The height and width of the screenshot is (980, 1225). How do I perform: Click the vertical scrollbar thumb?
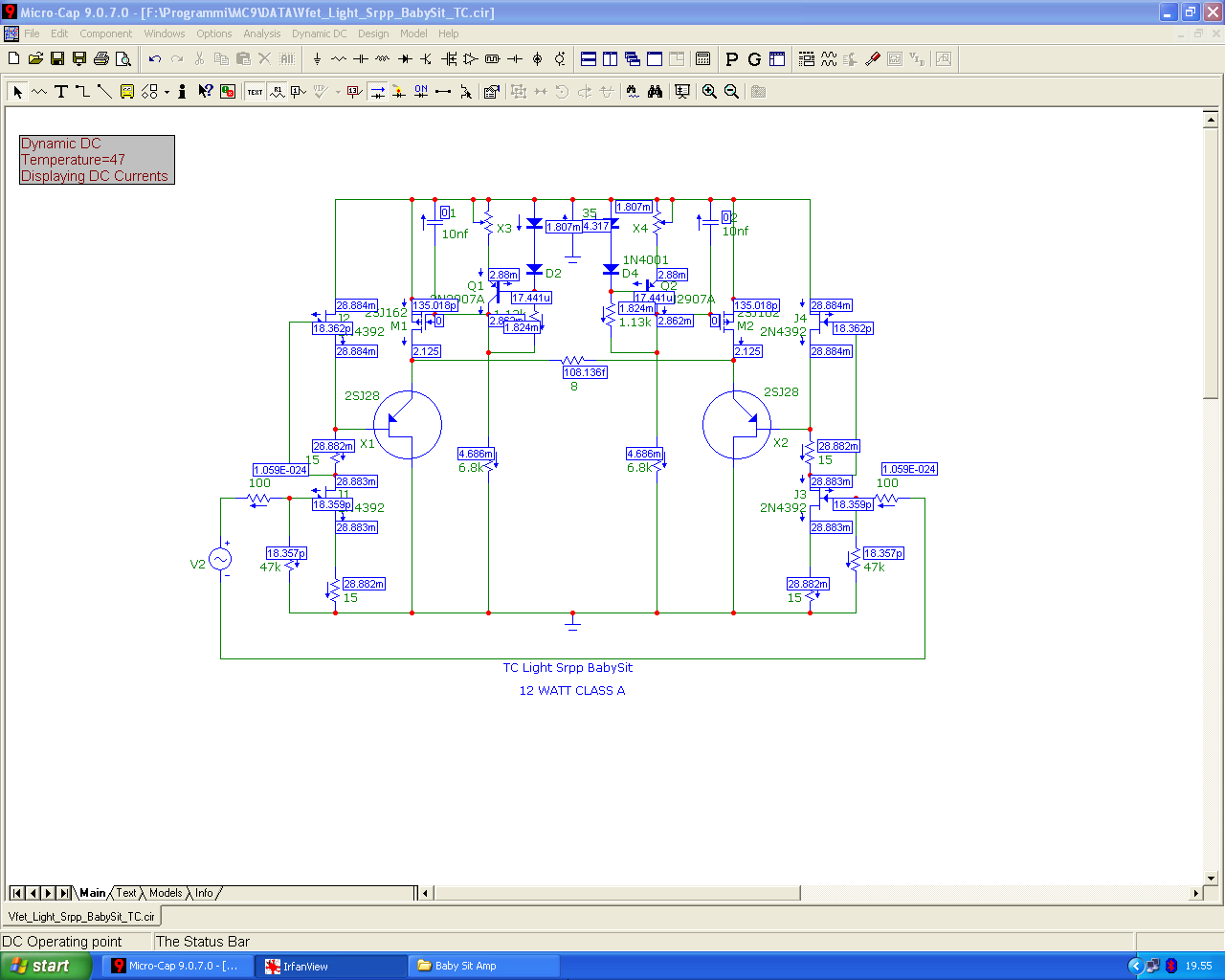pyautogui.click(x=1211, y=263)
